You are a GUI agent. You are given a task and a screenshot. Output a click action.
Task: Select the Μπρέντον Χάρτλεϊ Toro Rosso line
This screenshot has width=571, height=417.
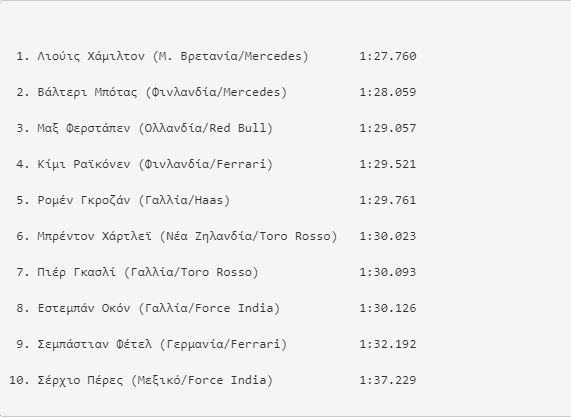click(x=187, y=237)
